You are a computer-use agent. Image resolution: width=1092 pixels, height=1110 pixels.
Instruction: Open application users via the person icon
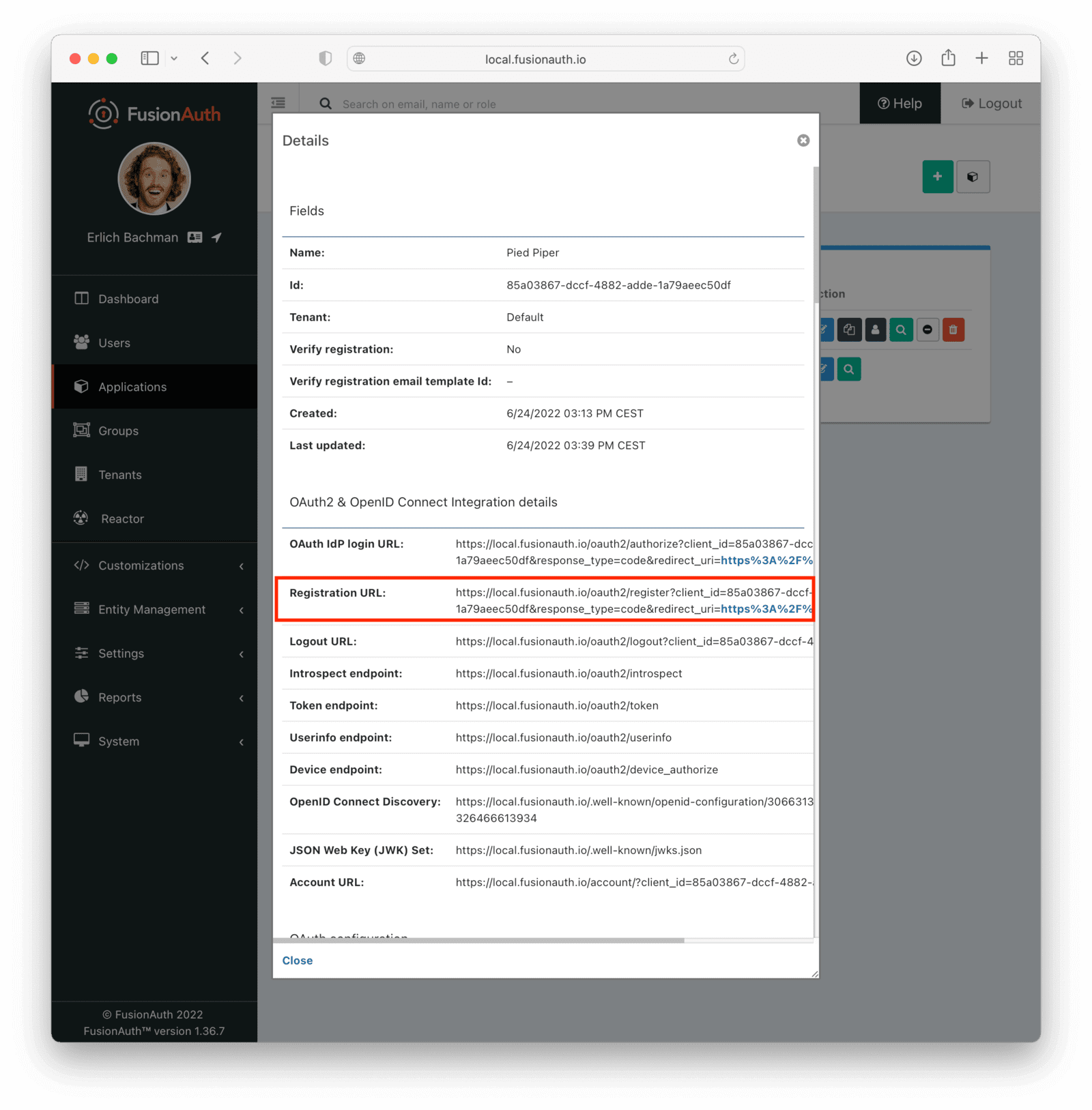click(875, 330)
